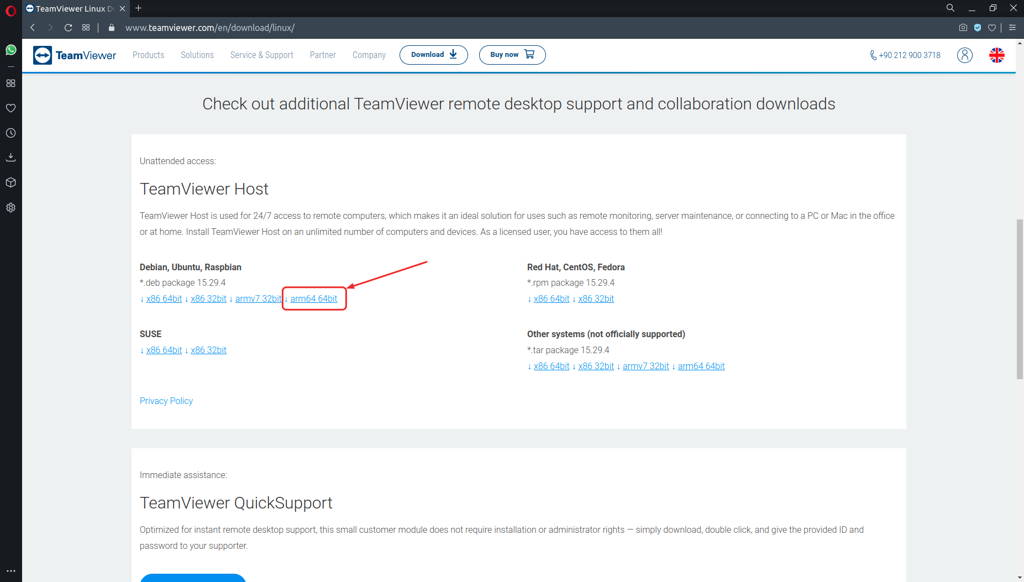Image resolution: width=1024 pixels, height=582 pixels.
Task: Open the downloads panel in sidebar
Action: [10, 157]
